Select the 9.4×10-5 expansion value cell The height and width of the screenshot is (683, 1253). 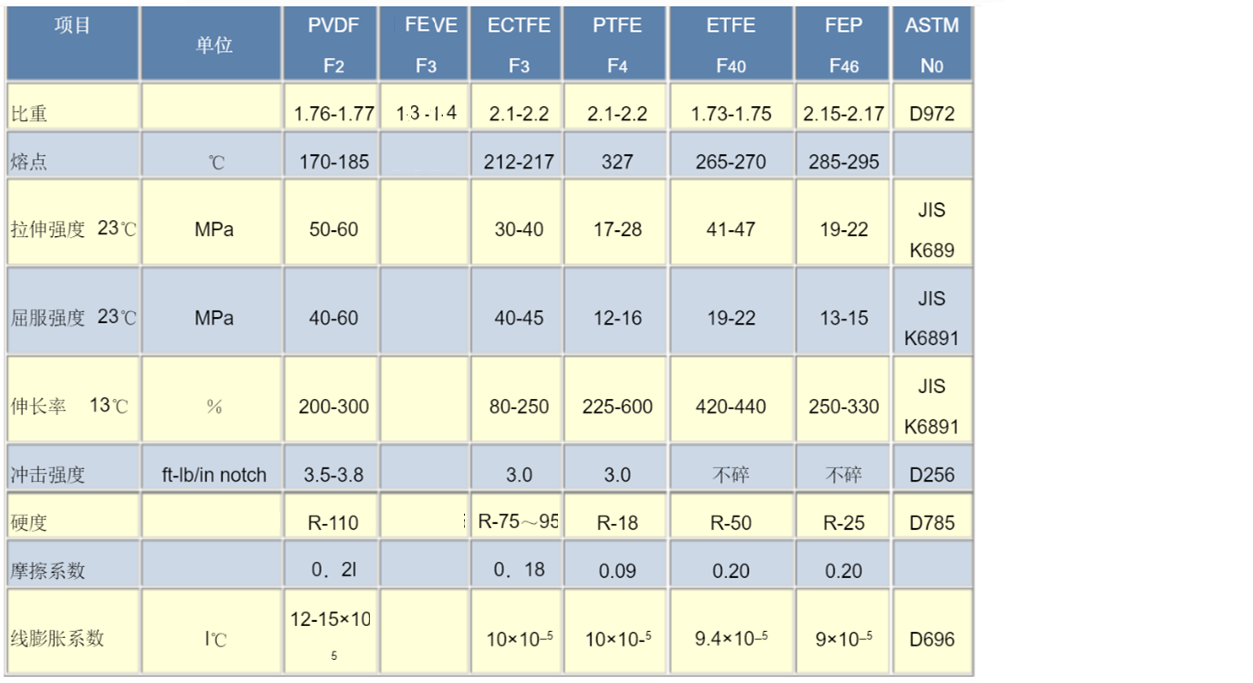pyautogui.click(x=731, y=638)
